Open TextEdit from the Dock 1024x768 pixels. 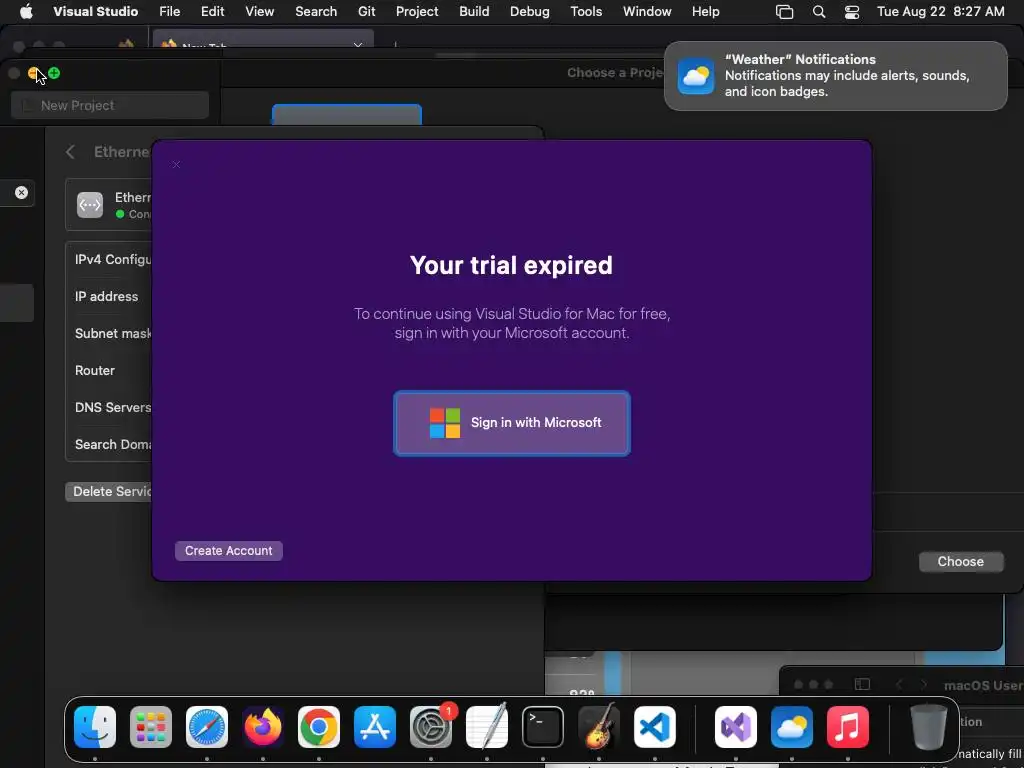click(x=487, y=727)
